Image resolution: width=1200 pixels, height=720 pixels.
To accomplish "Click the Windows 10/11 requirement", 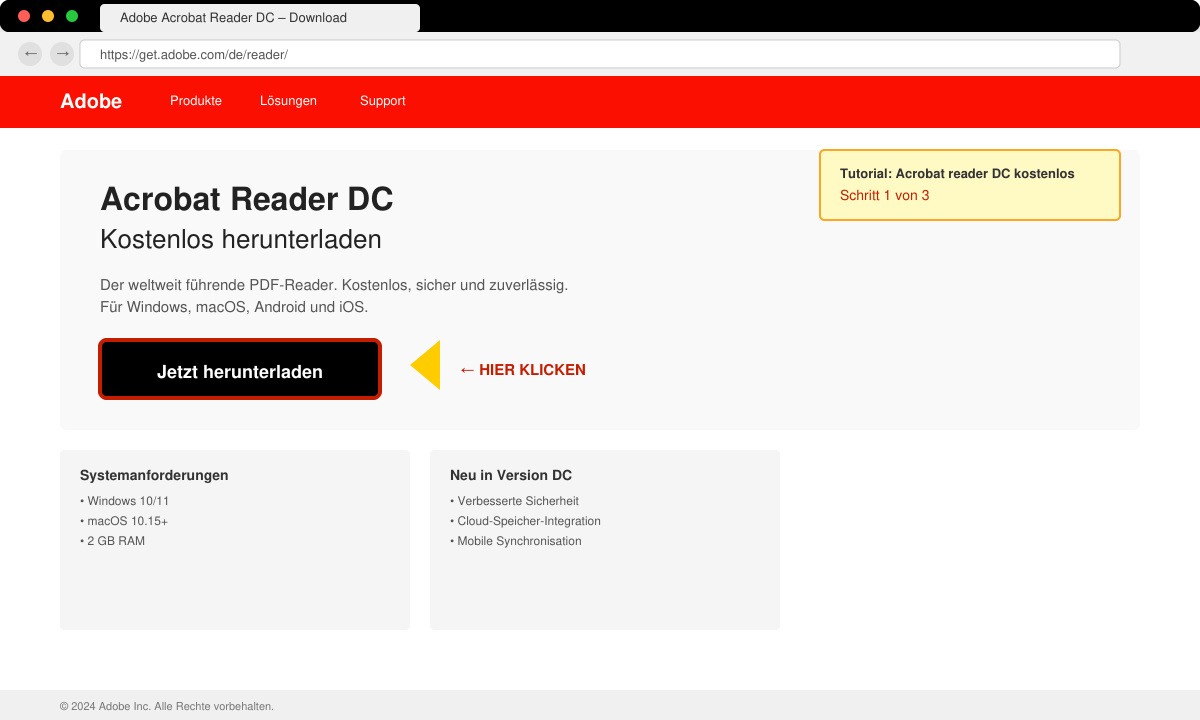I will tap(125, 501).
